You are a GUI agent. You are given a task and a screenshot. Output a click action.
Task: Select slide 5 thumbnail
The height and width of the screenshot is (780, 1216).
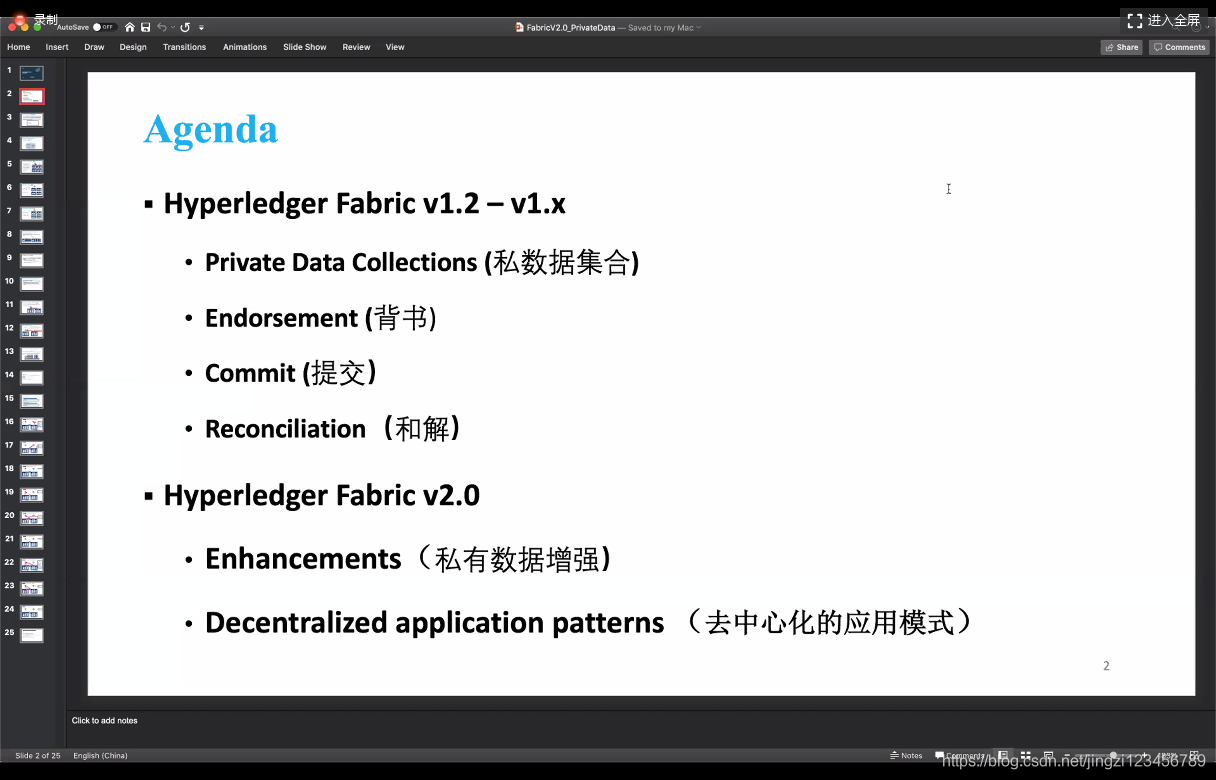(32, 167)
